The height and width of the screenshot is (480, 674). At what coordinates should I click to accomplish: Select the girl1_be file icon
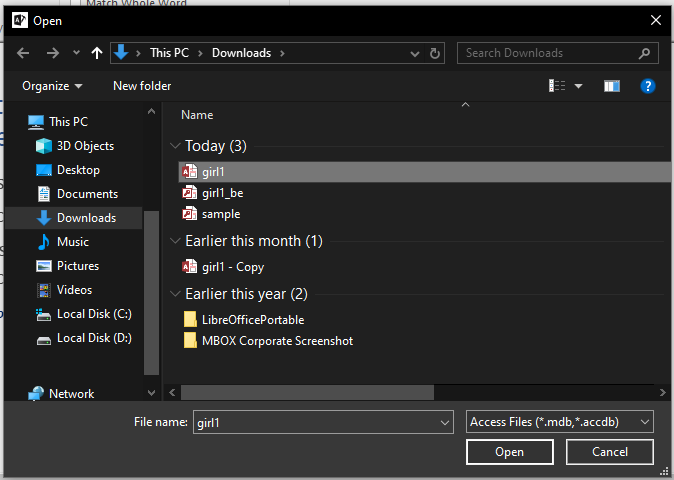tap(190, 193)
